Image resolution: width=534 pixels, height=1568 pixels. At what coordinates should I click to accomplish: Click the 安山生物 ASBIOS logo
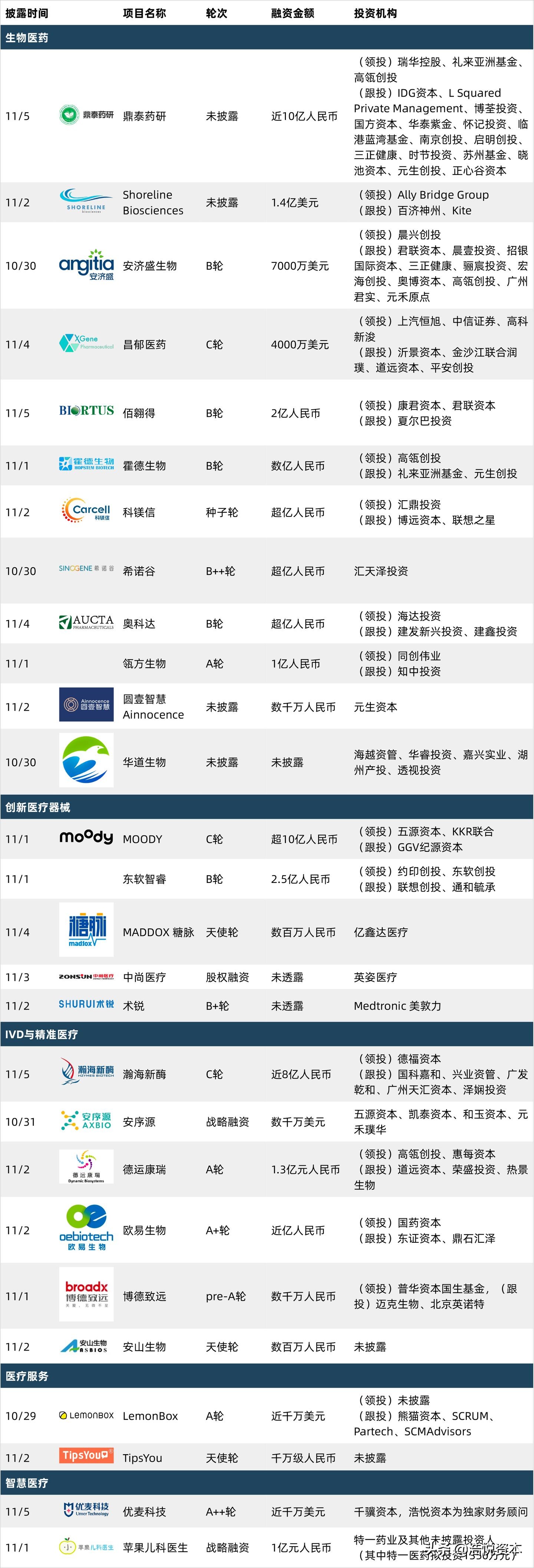(85, 1346)
